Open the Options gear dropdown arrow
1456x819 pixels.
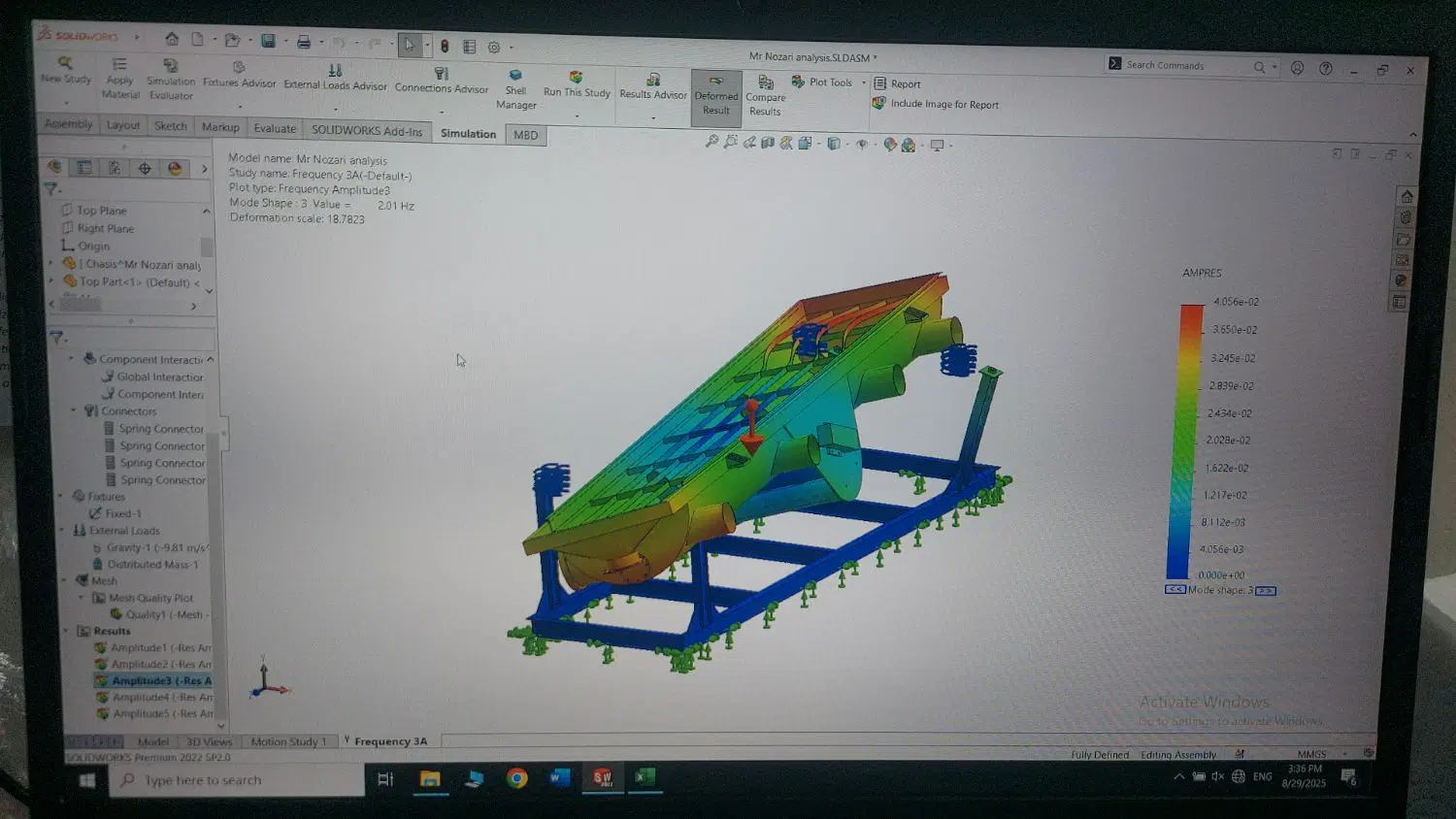(511, 48)
